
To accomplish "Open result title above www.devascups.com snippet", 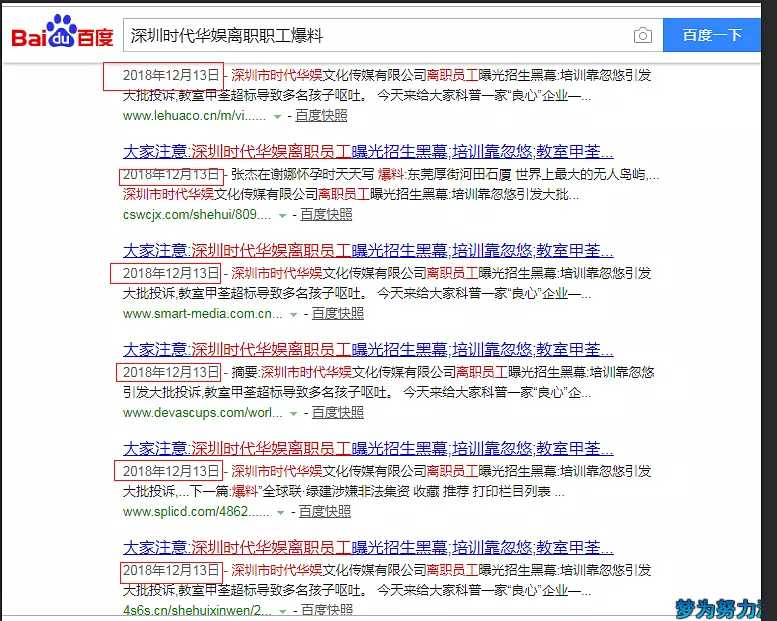I will click(x=368, y=350).
